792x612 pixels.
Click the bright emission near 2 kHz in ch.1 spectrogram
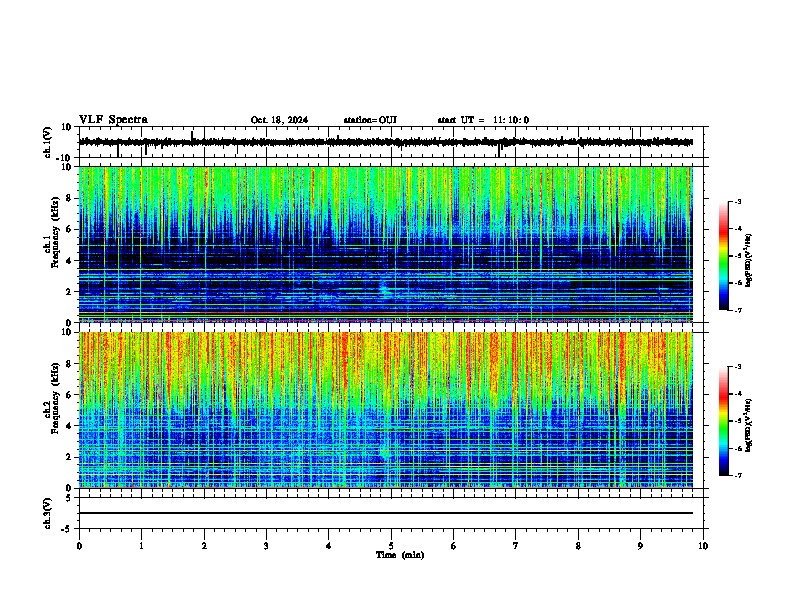[x=384, y=289]
